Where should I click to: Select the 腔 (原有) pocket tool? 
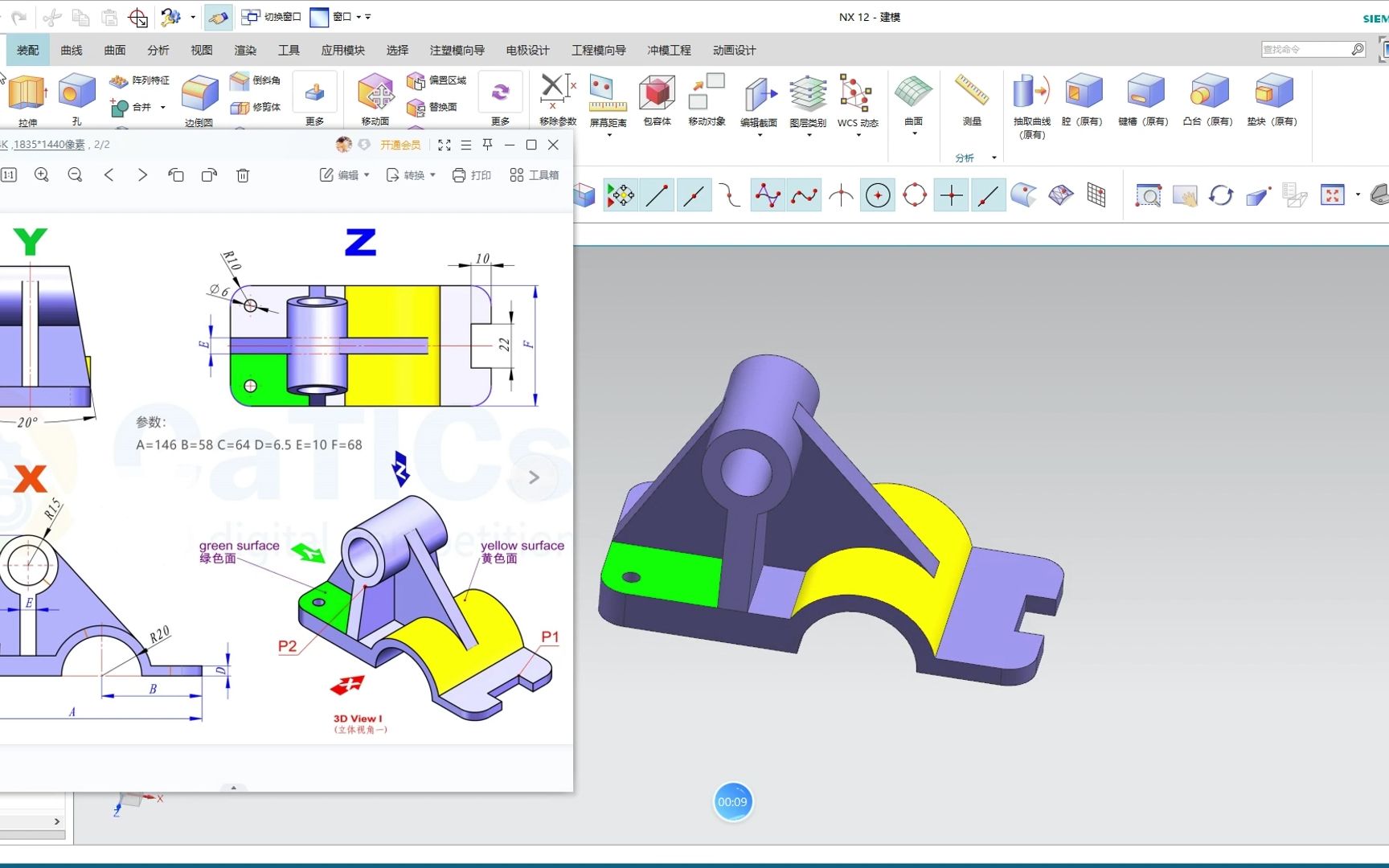point(1082,99)
